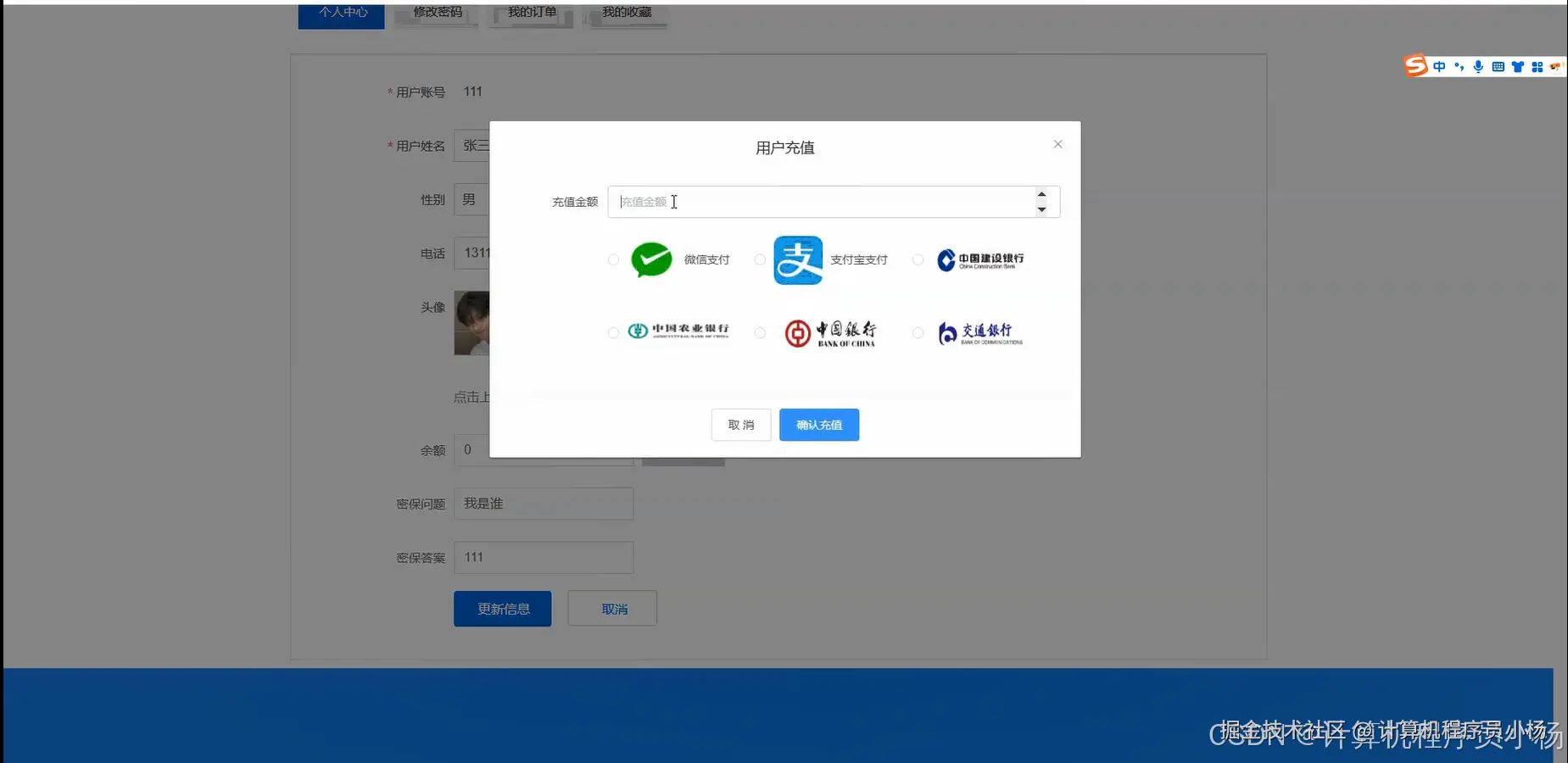This screenshot has width=1568, height=763.
Task: Open the Sogou toolbox grid icon
Action: [1537, 66]
